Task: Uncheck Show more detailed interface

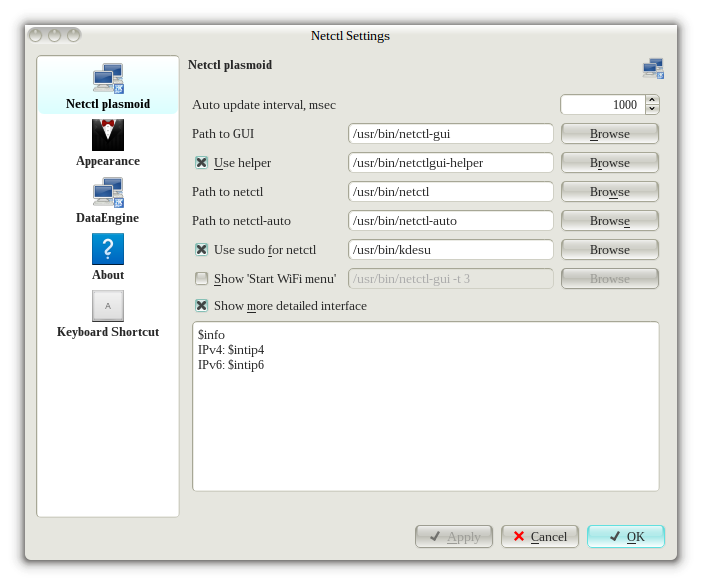Action: pyautogui.click(x=201, y=306)
